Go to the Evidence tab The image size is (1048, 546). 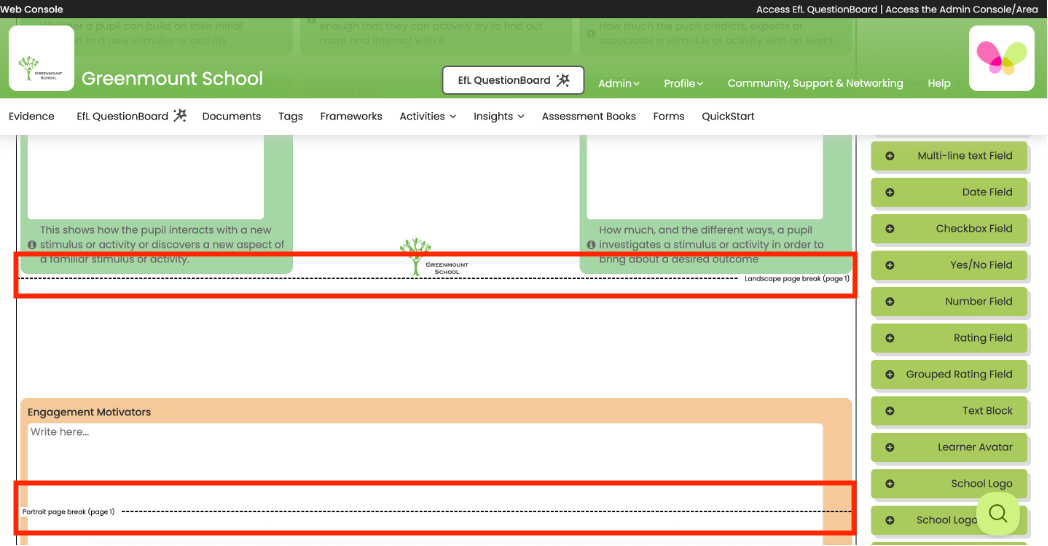[x=31, y=116]
